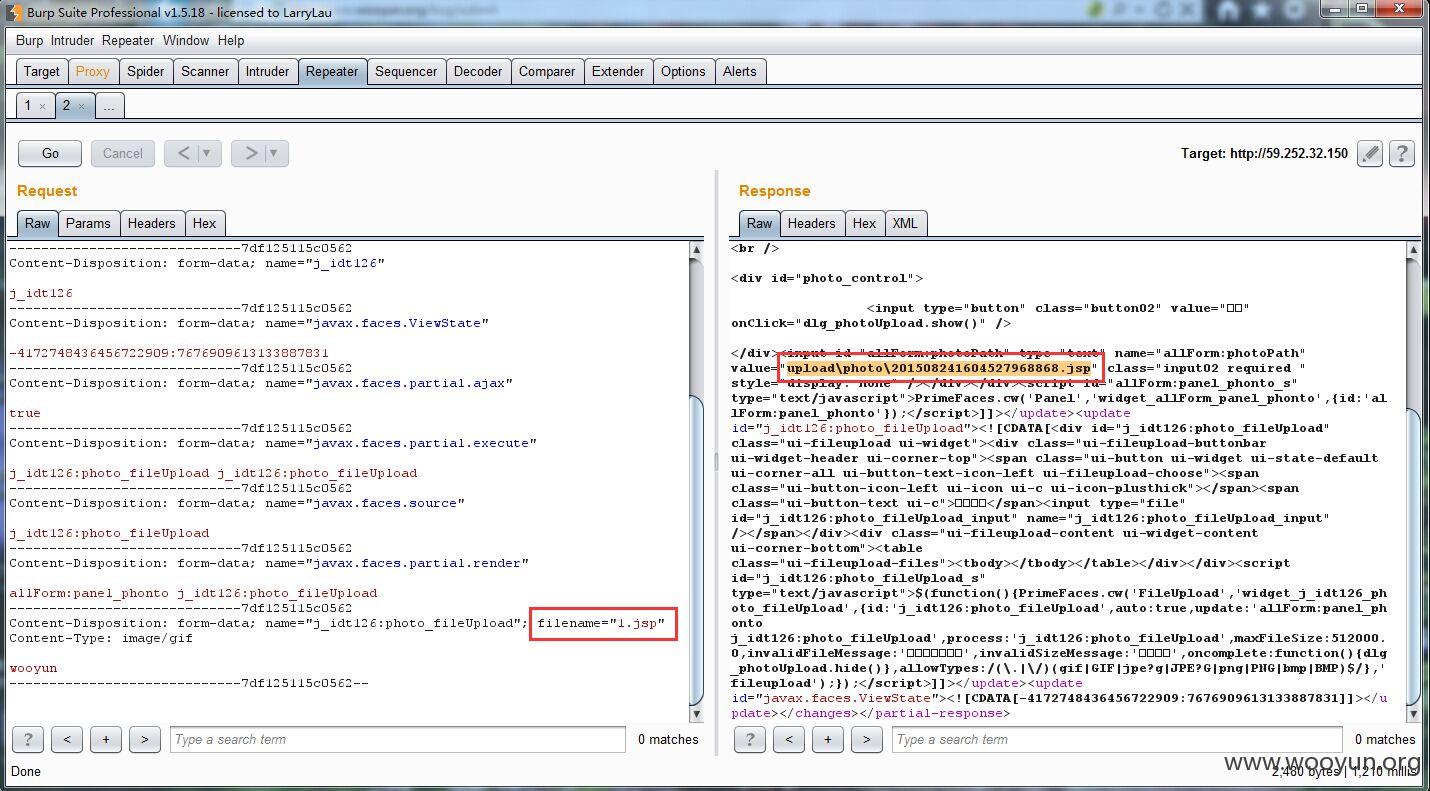Screen dimensions: 1430x791
Task: Edit target with pencil icon
Action: [x=1371, y=153]
